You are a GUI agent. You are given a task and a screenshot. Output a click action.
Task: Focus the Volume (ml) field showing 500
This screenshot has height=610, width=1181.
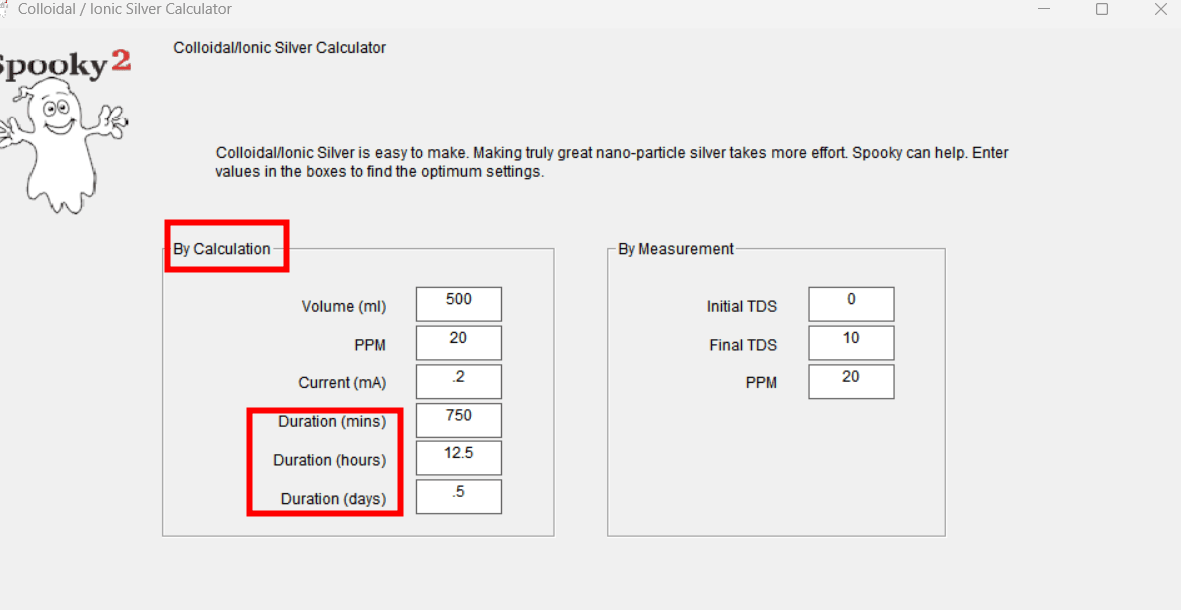pos(459,304)
